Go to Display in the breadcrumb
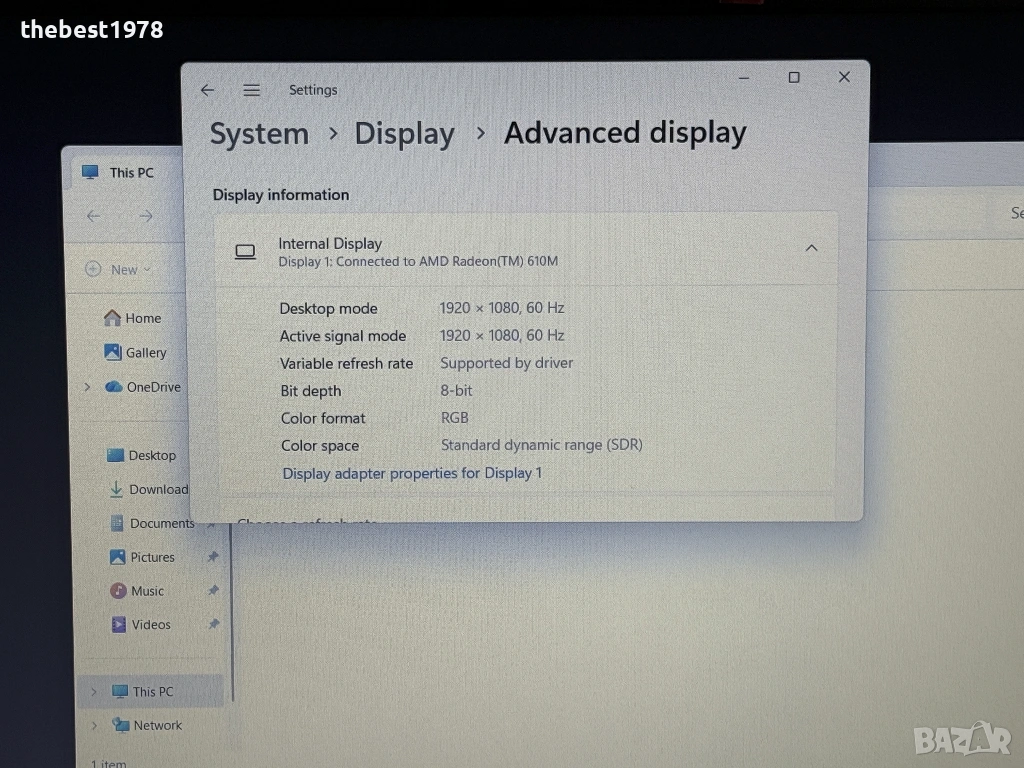The height and width of the screenshot is (768, 1024). tap(404, 134)
